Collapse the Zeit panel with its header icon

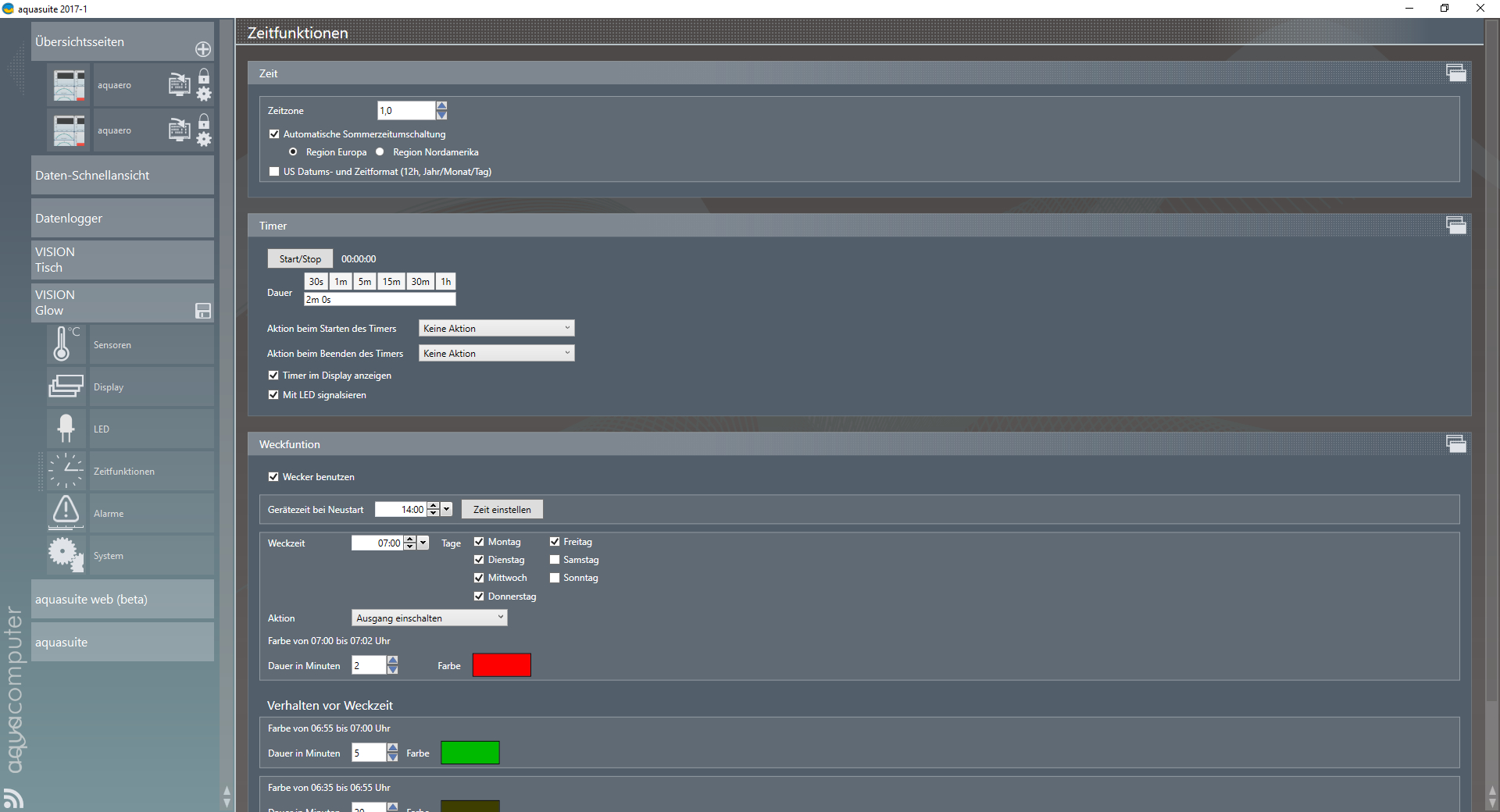tap(1456, 73)
